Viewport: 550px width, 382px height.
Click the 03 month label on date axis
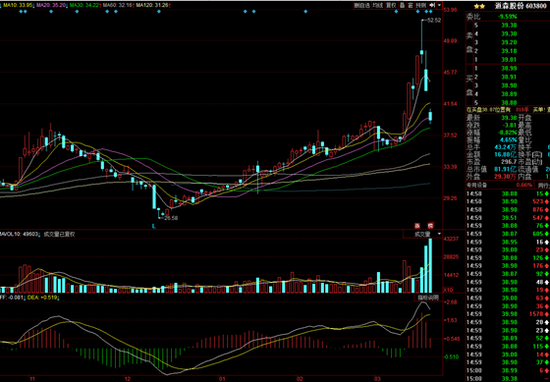click(x=377, y=379)
